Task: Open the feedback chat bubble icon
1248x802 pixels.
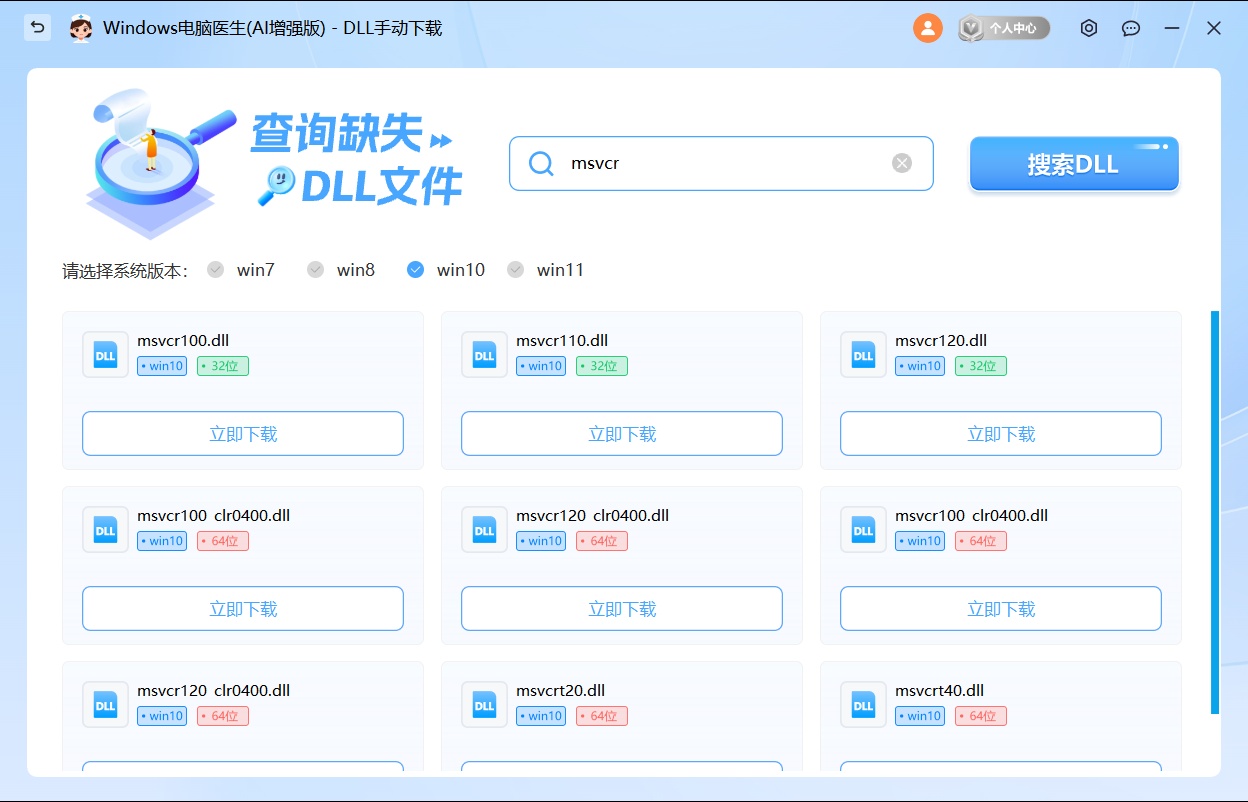Action: pyautogui.click(x=1131, y=28)
